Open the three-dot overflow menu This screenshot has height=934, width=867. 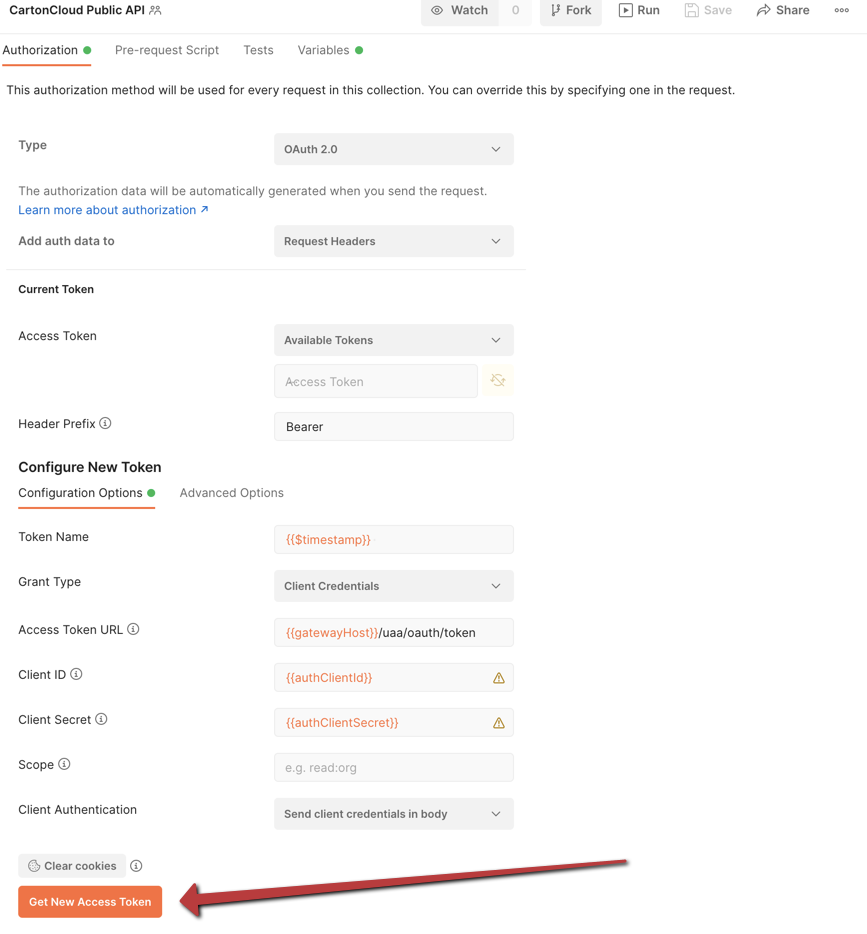[842, 11]
